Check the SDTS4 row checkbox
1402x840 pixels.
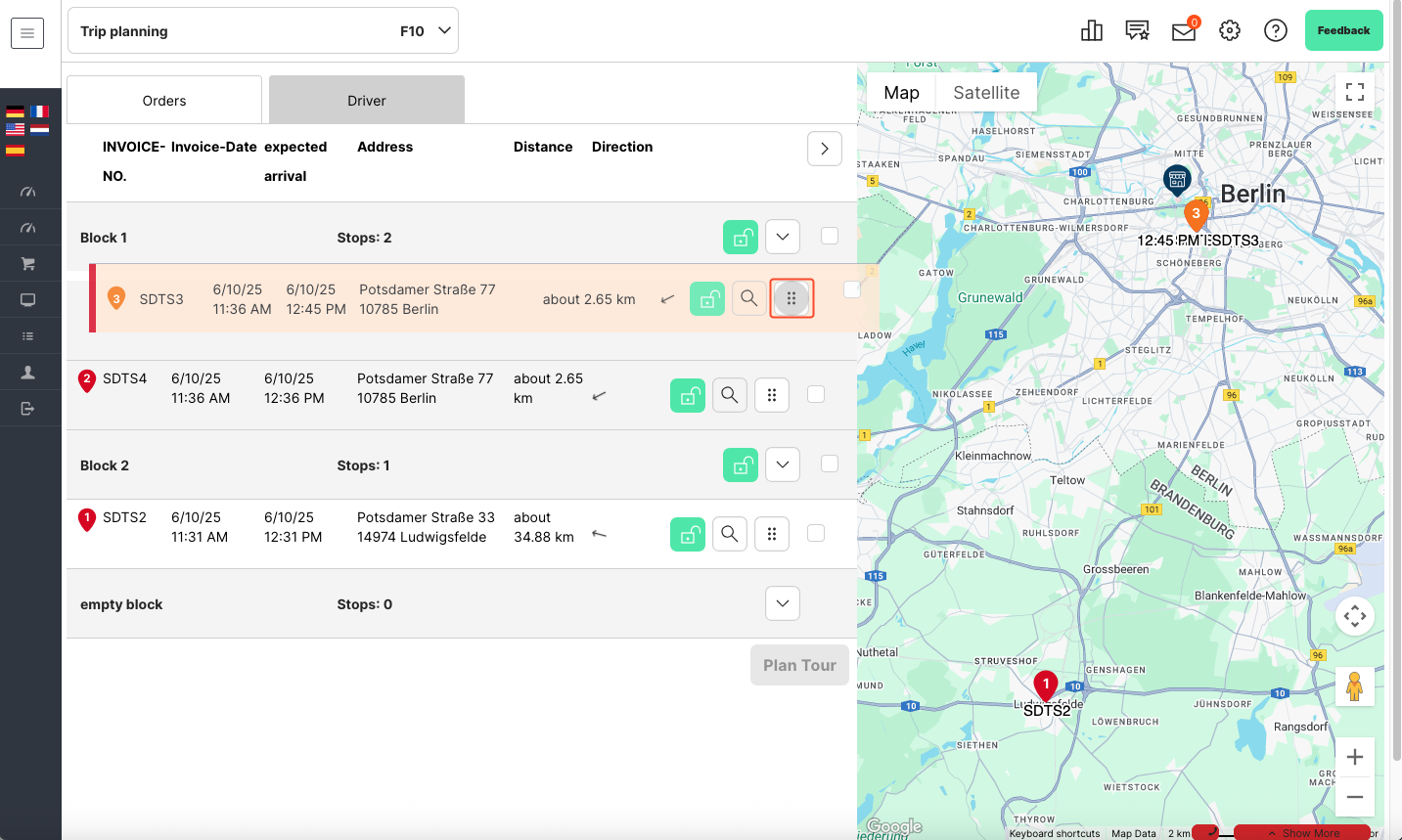tap(816, 394)
